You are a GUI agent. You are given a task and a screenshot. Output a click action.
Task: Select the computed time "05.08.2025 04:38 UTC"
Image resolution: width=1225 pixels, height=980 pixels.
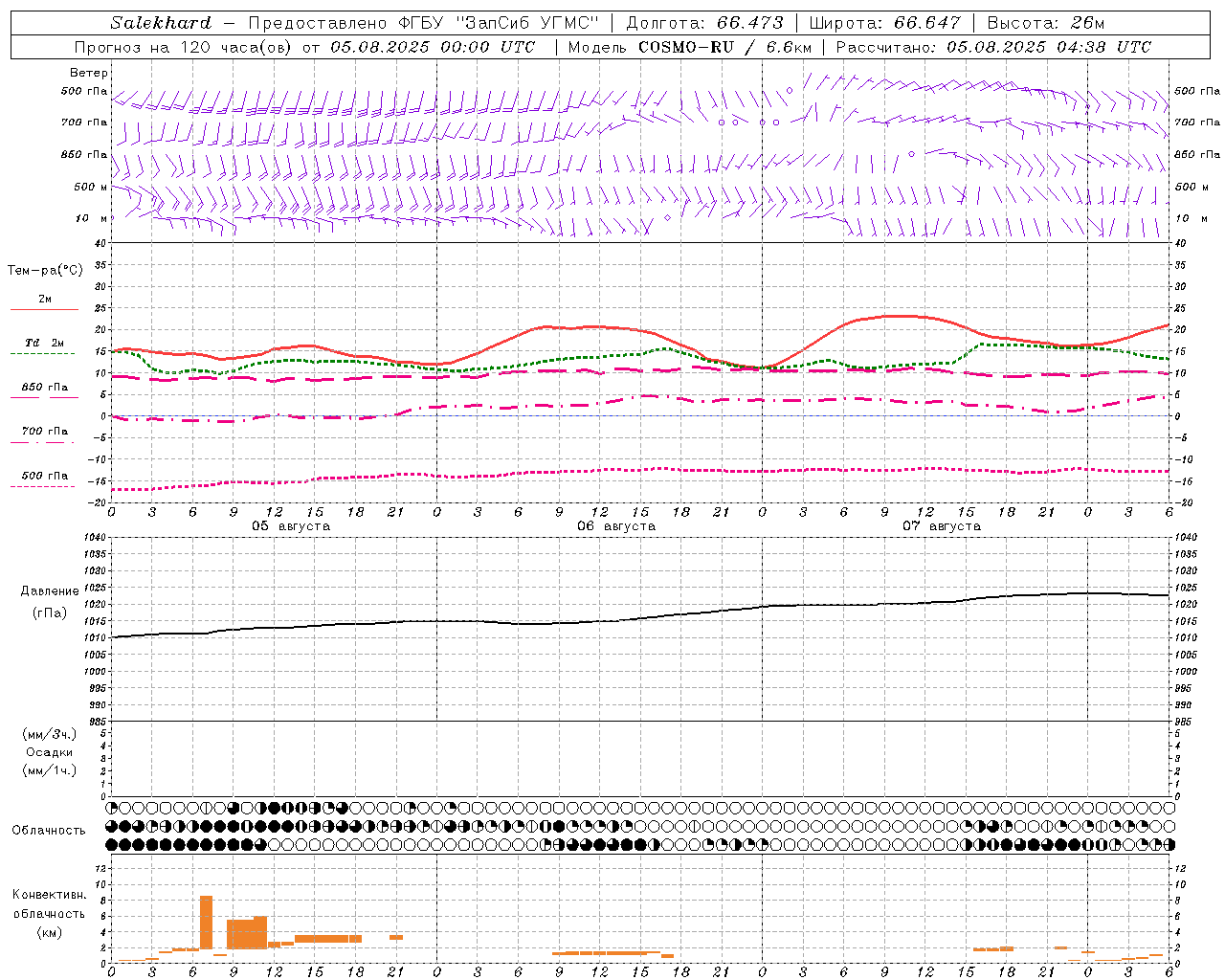1049,47
